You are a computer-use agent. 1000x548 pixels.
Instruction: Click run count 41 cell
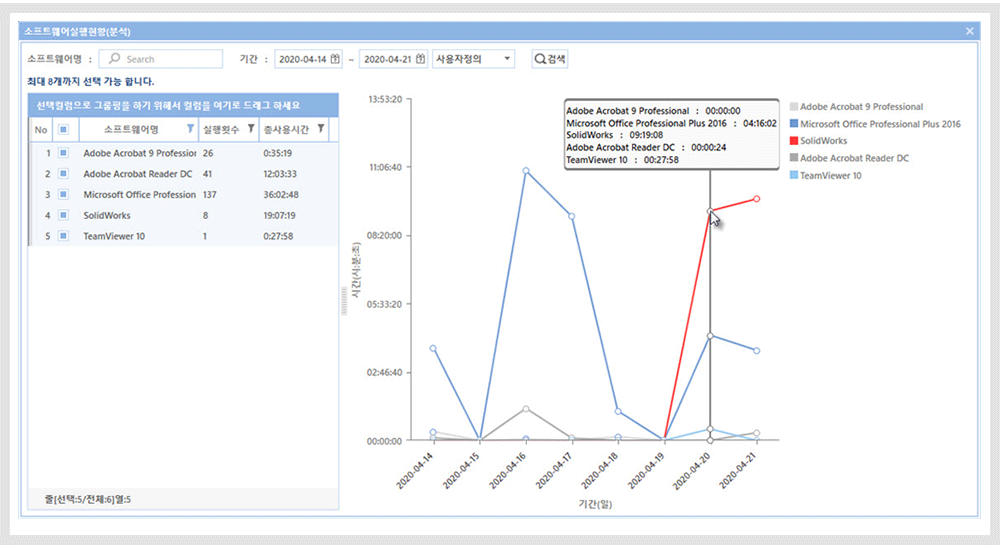pos(207,174)
